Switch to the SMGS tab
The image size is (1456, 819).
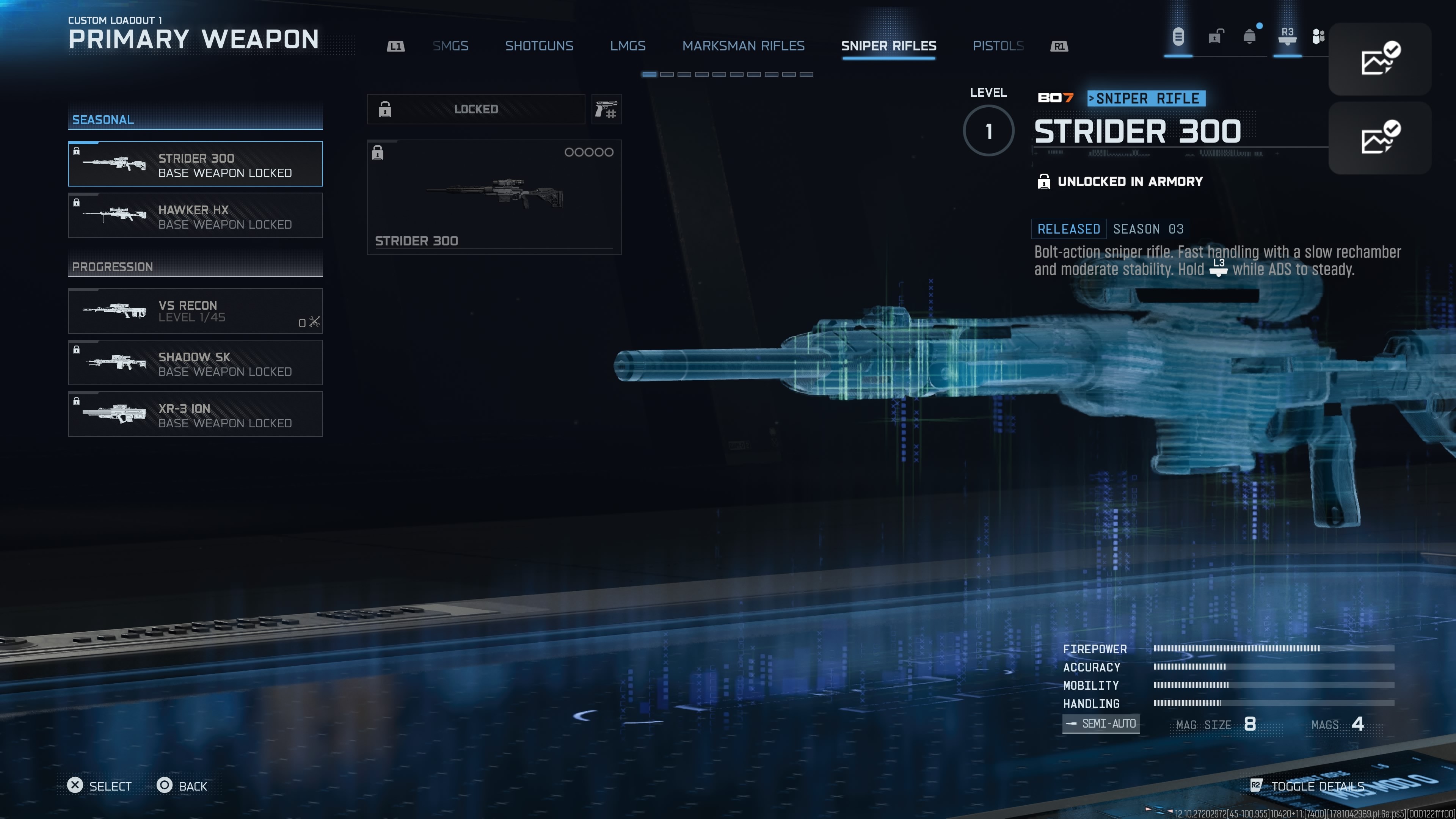450,46
